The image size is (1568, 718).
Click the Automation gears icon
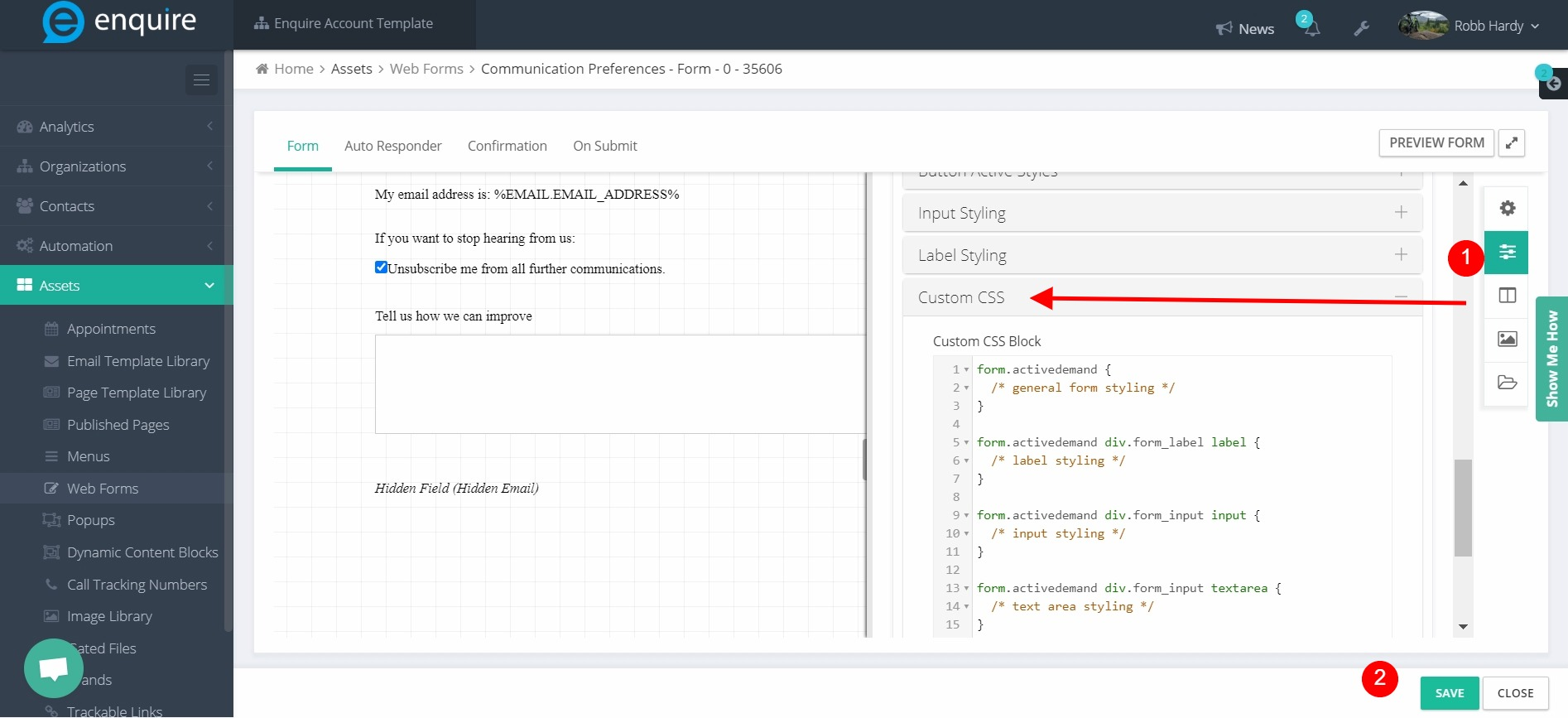click(x=25, y=246)
